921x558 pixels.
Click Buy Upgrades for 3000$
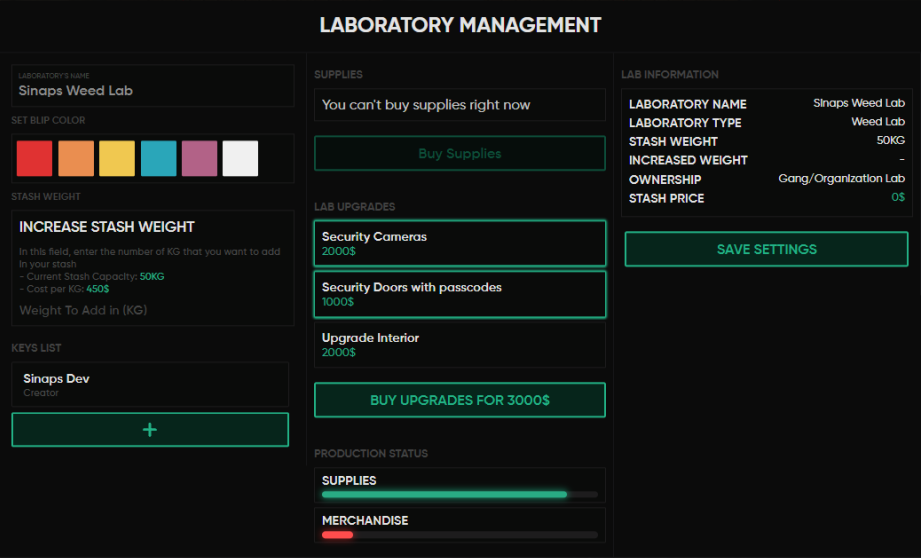coord(459,400)
